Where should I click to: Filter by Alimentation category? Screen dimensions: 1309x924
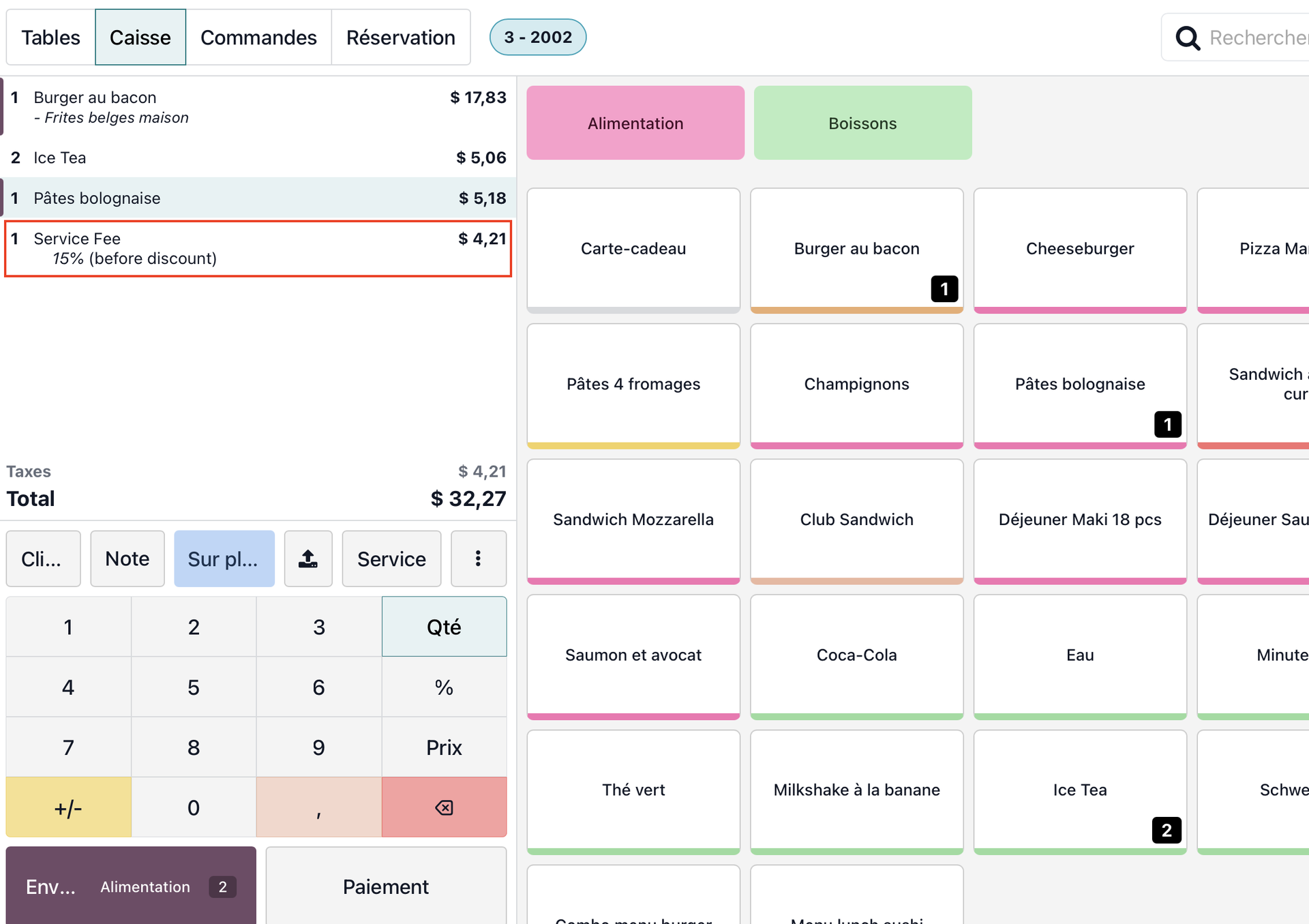635,123
